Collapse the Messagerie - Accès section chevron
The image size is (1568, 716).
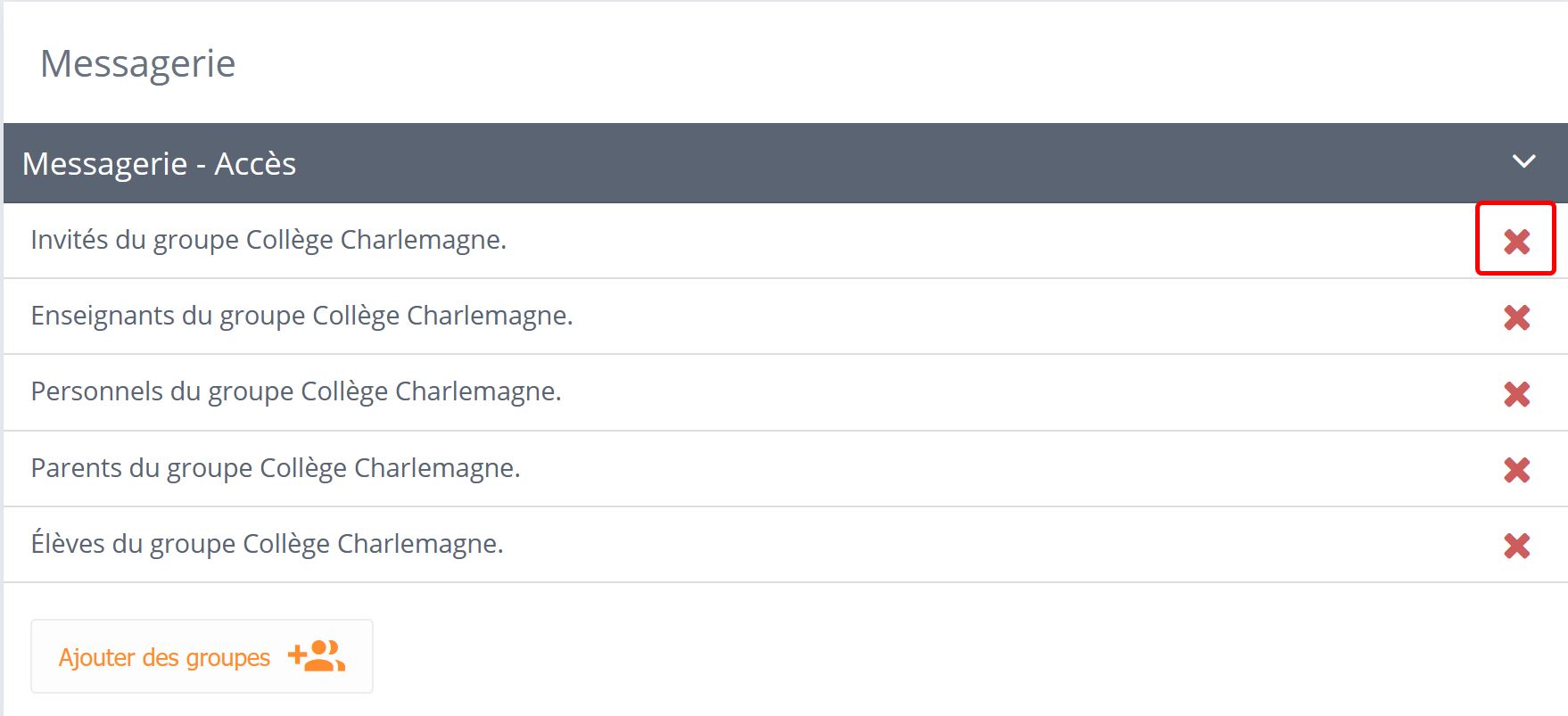(1523, 161)
